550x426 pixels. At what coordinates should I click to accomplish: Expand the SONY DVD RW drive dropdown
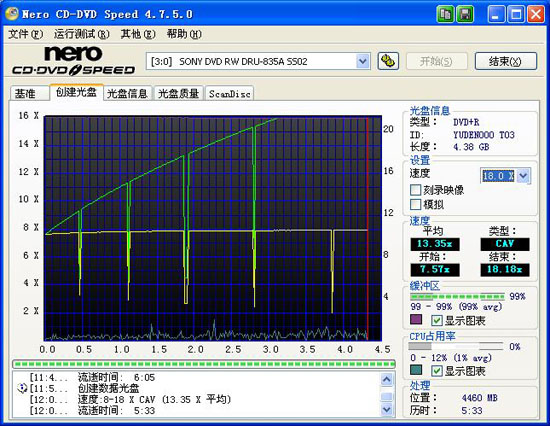(362, 62)
